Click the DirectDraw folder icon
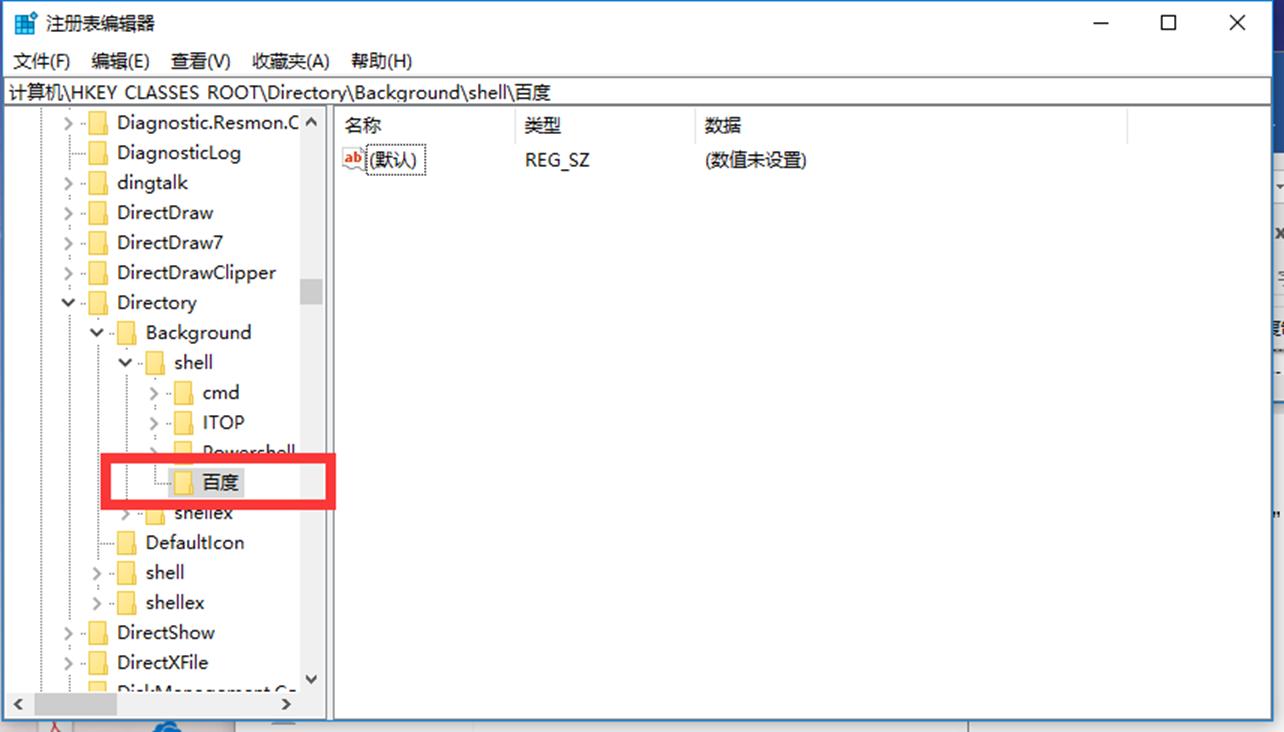The height and width of the screenshot is (732, 1284). [x=99, y=212]
